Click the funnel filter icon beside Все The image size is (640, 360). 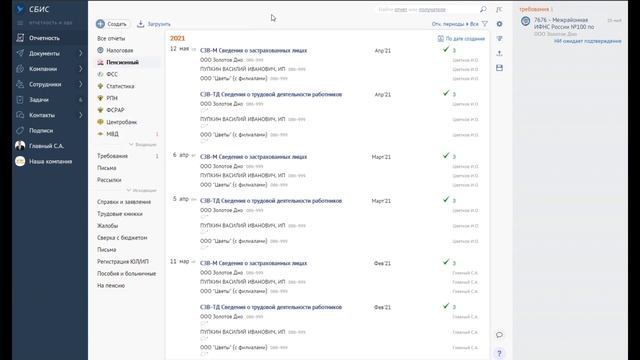tap(484, 24)
